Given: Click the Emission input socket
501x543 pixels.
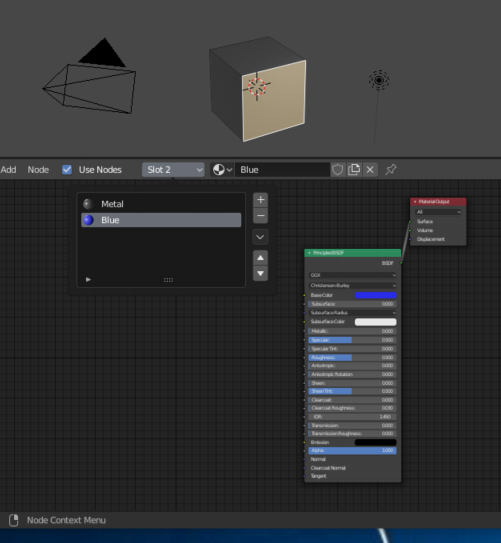Looking at the screenshot, I should tap(304, 443).
